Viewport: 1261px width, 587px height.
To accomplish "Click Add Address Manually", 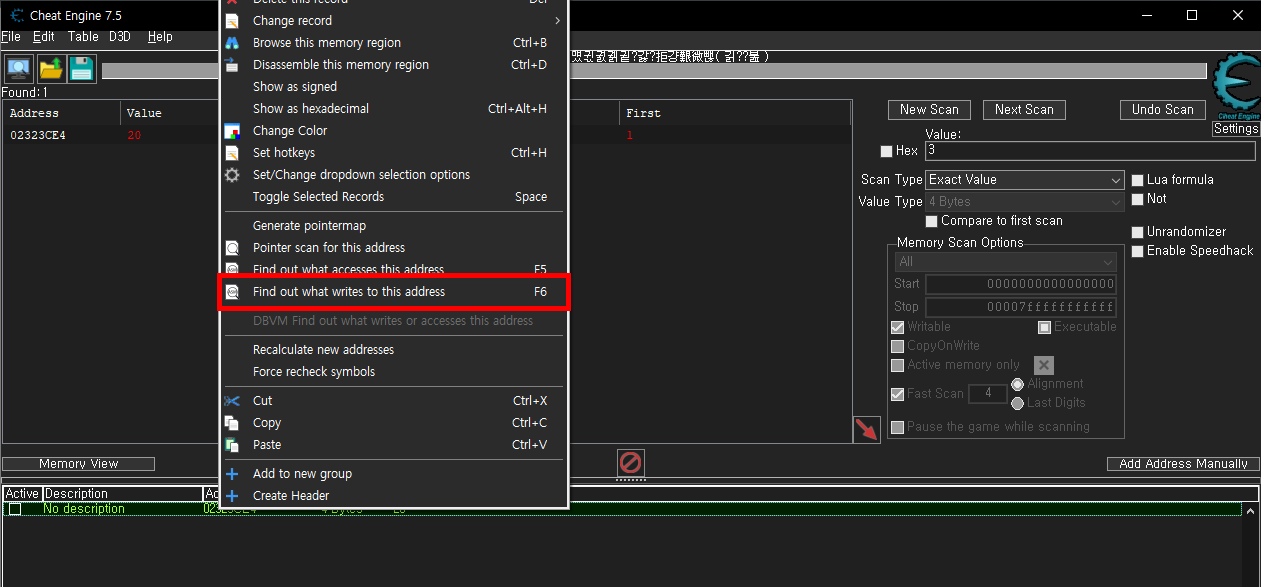I will (x=1183, y=464).
